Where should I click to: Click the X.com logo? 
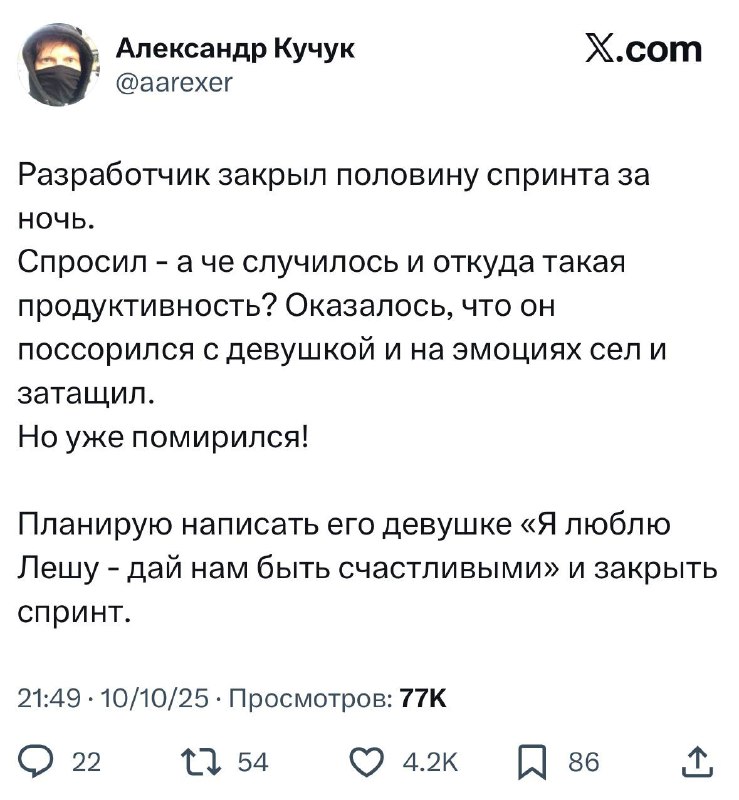[643, 49]
